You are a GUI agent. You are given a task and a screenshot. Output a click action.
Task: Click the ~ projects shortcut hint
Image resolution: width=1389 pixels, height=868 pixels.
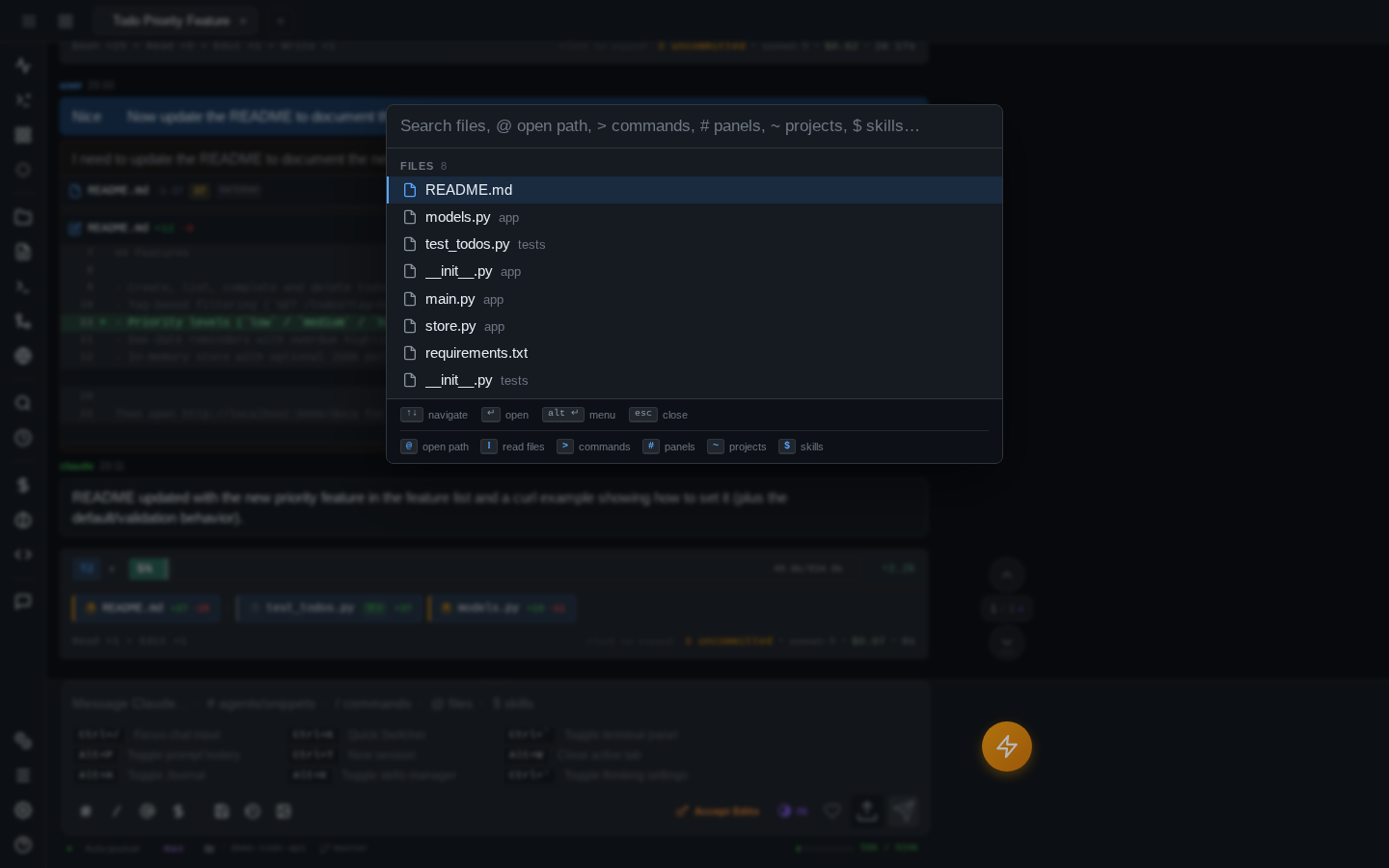(736, 447)
